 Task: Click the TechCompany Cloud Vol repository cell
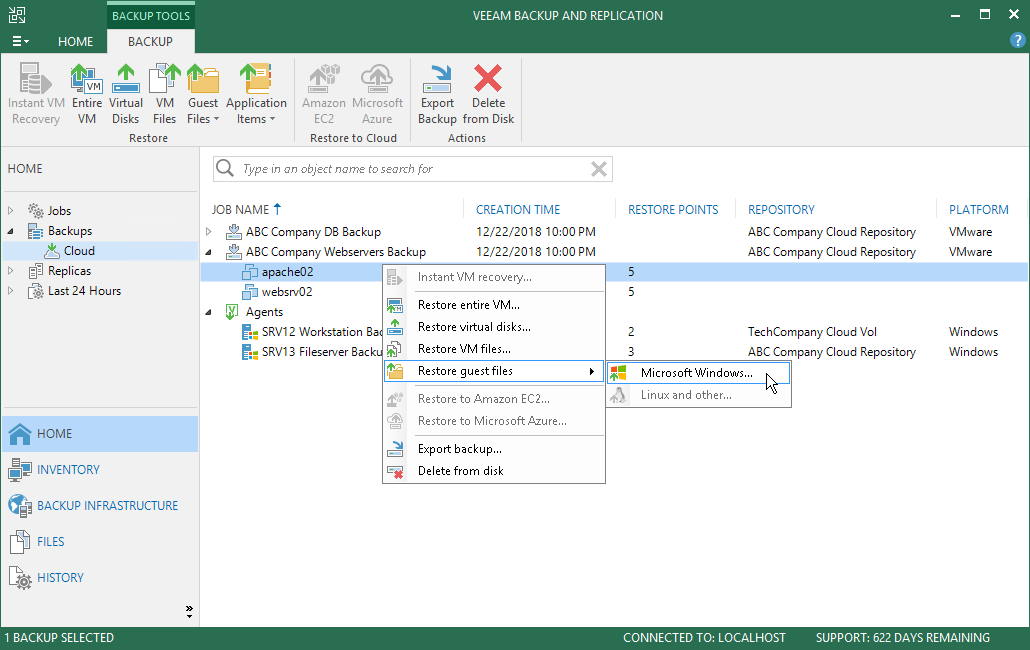(812, 332)
